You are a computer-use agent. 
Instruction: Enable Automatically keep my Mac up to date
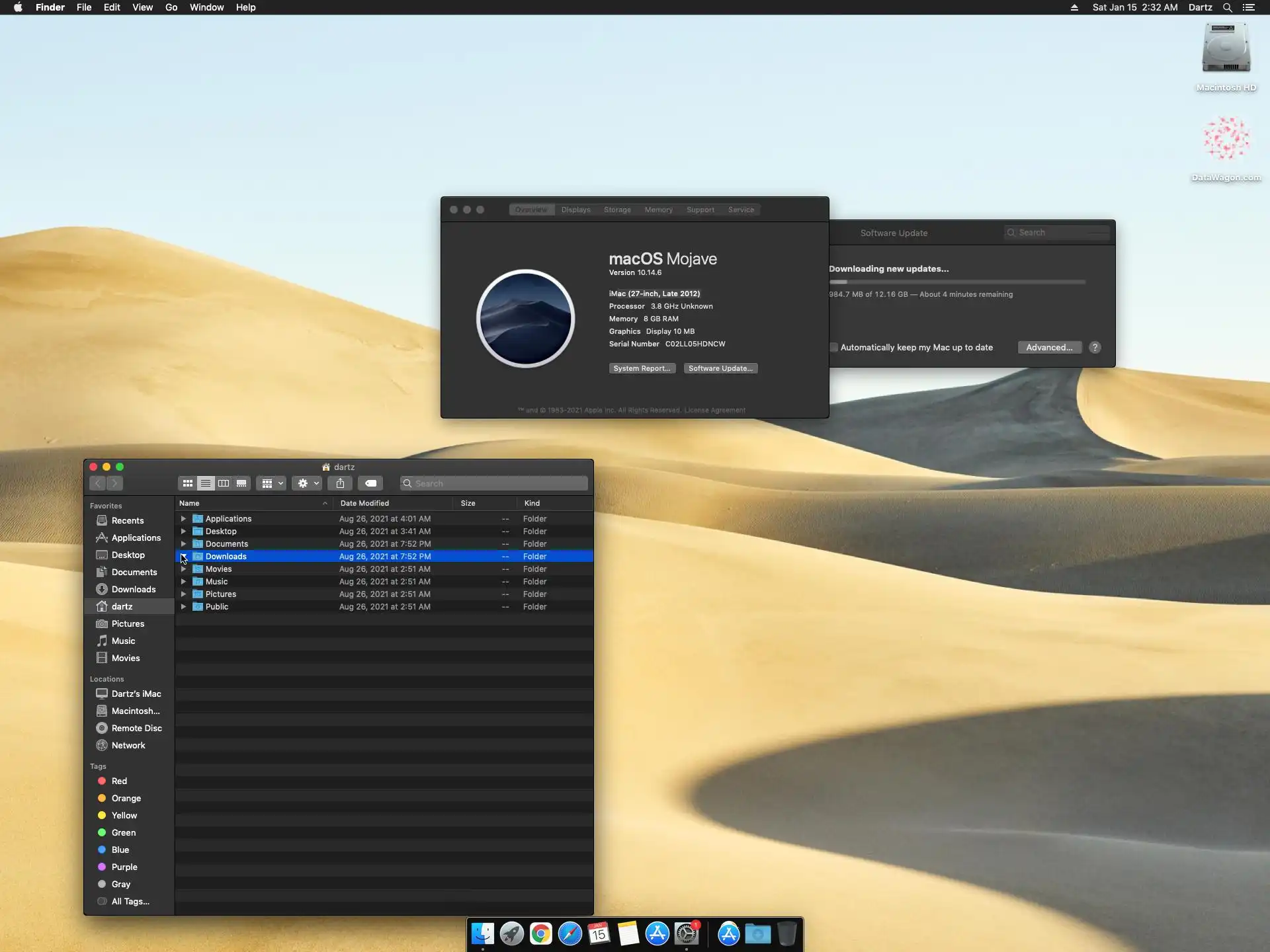pyautogui.click(x=834, y=348)
